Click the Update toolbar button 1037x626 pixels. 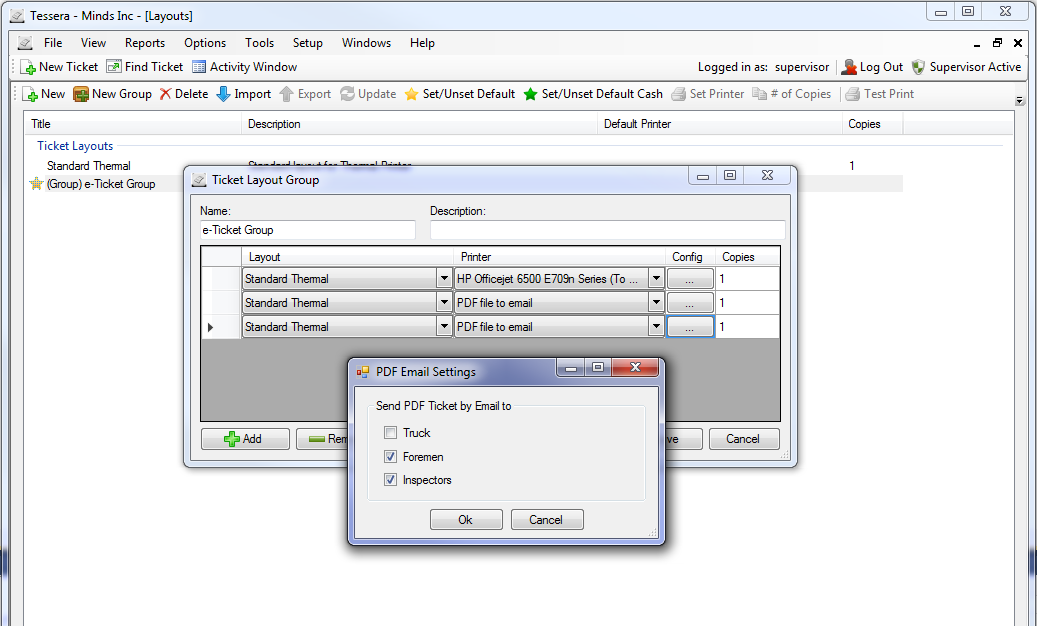(x=368, y=94)
